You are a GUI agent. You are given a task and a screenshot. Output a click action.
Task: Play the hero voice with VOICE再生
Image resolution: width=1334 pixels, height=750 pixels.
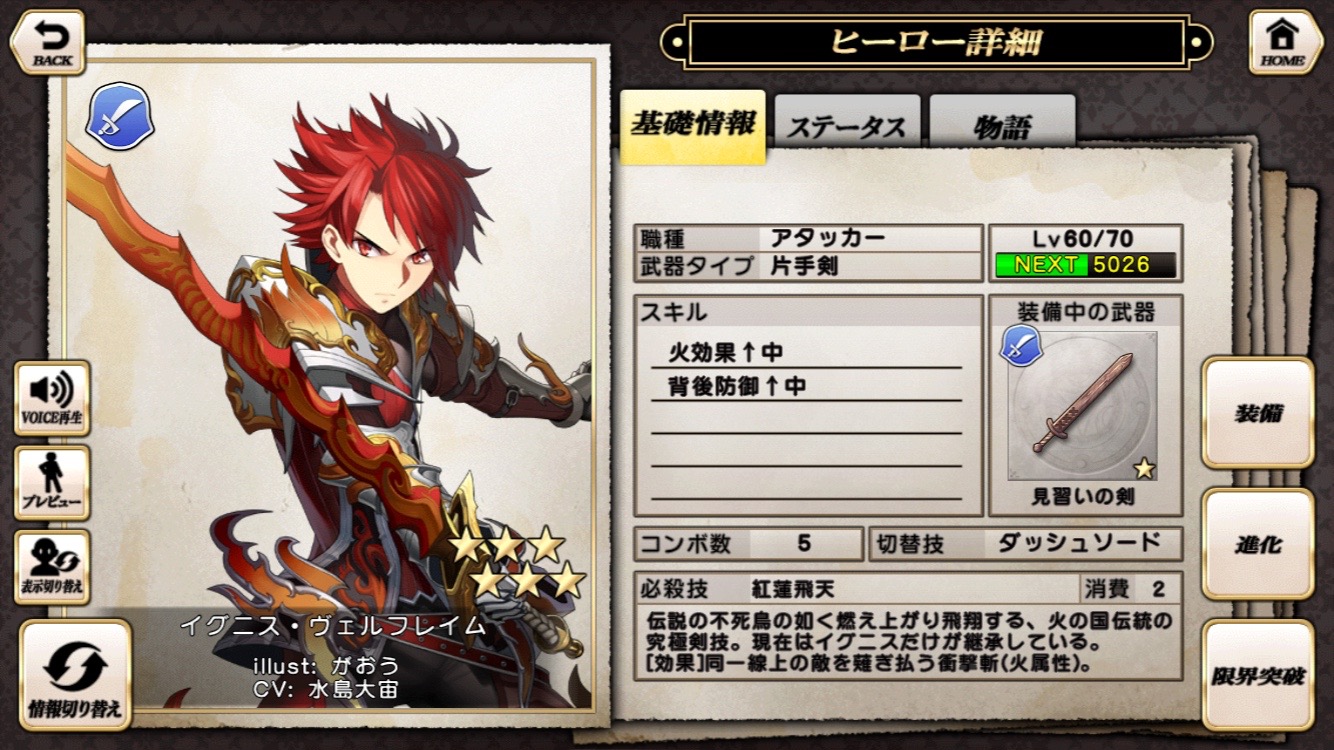(52, 398)
